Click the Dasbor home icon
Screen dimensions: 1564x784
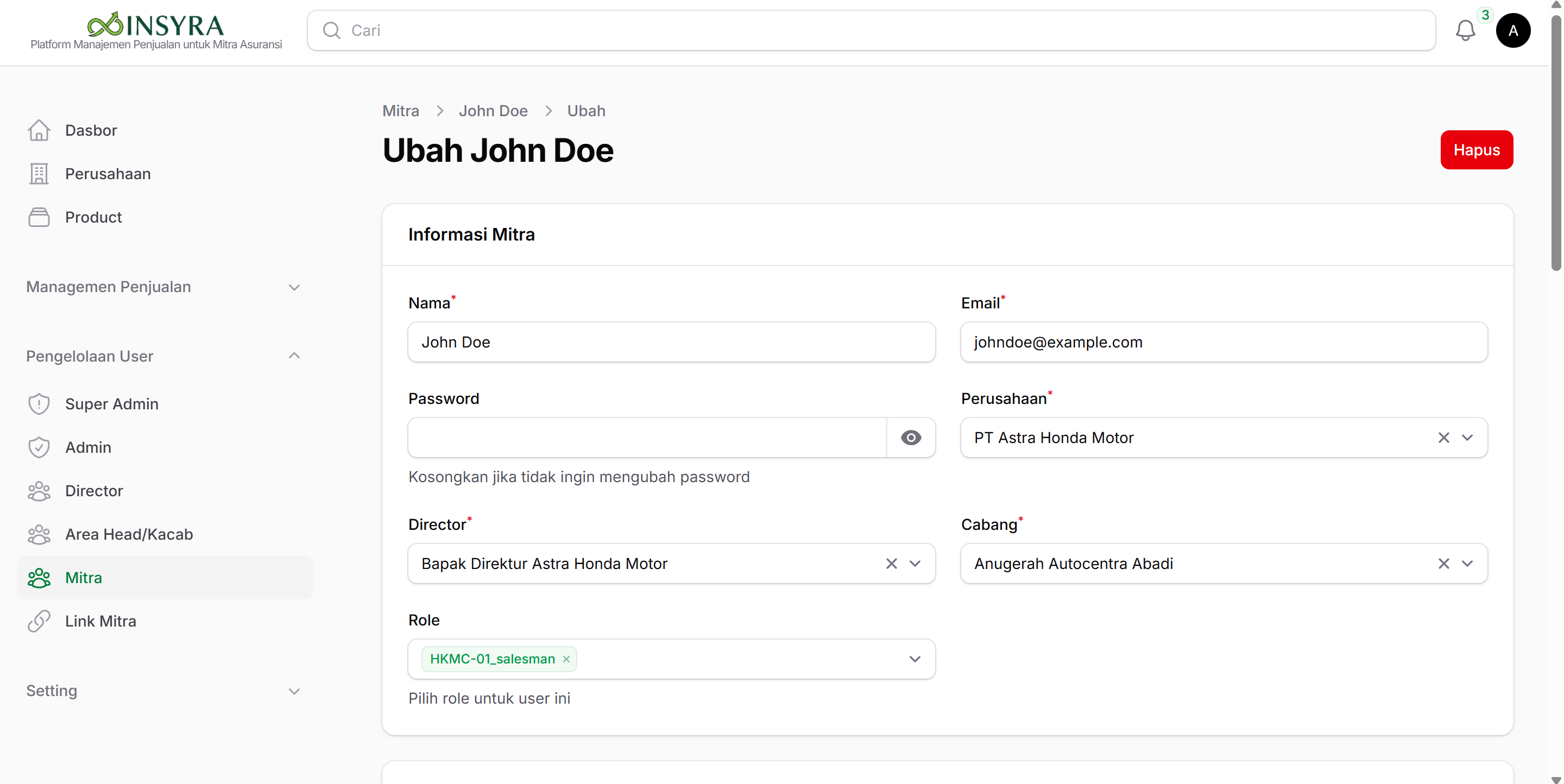[x=39, y=130]
